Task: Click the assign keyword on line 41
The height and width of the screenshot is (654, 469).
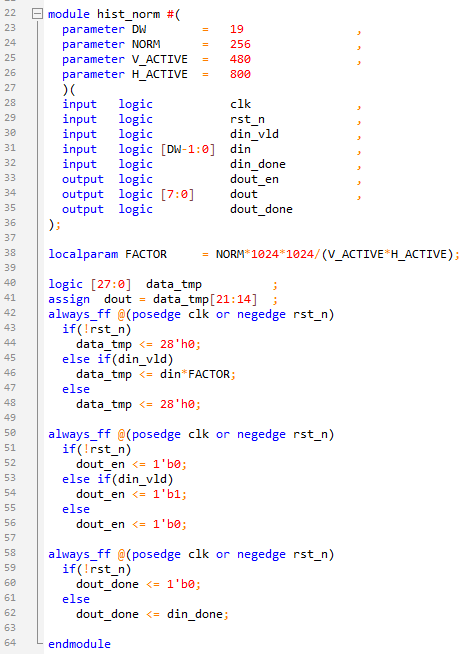Action: (x=69, y=299)
